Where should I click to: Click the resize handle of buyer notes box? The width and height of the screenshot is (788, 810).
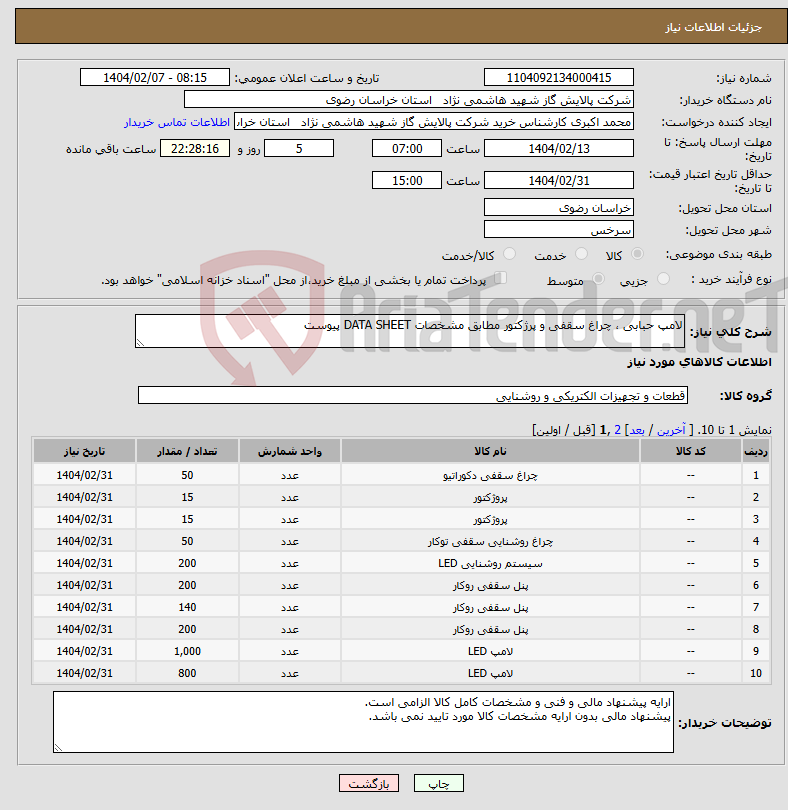[x=58, y=747]
